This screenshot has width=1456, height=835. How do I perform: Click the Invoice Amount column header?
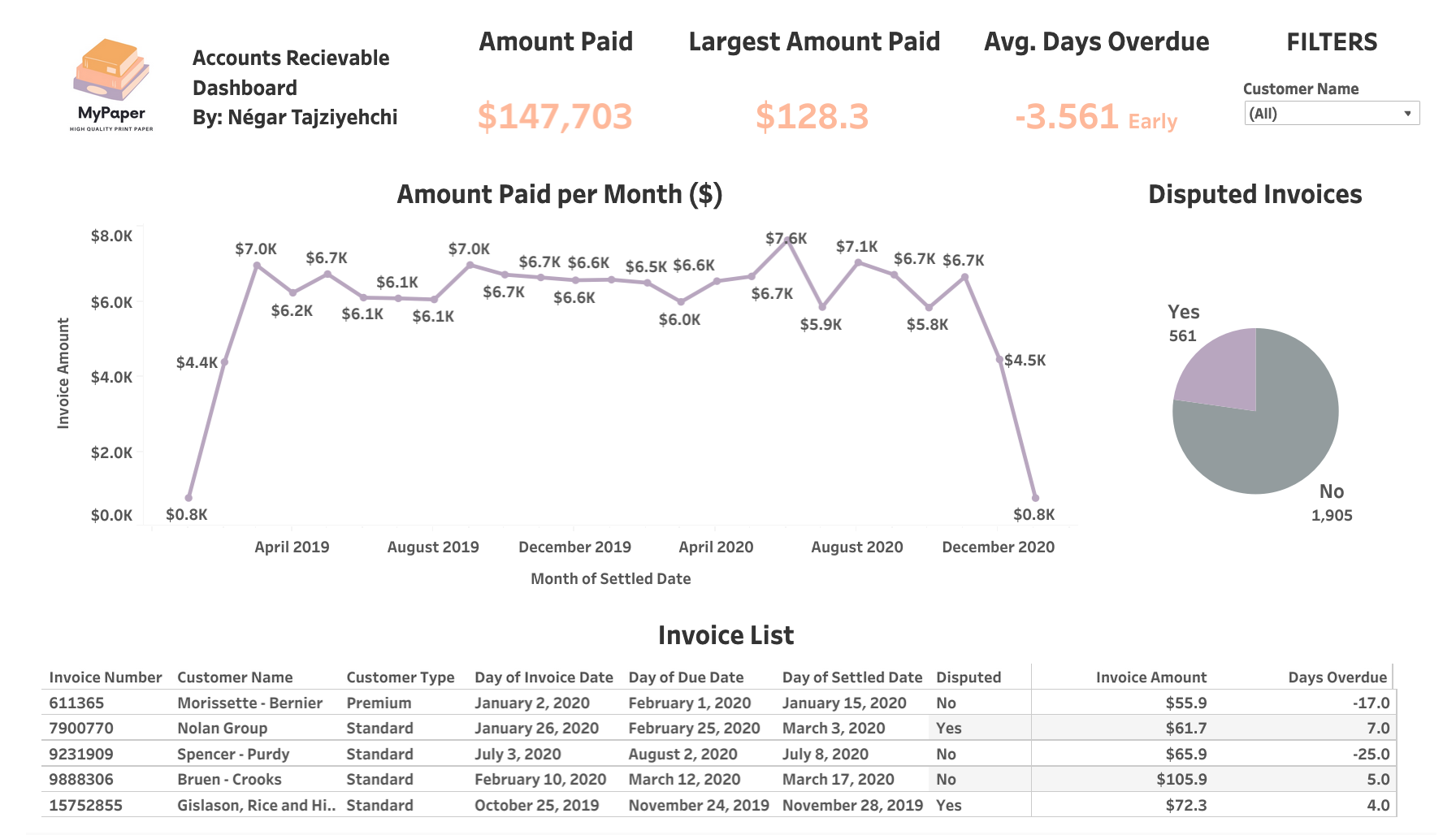click(x=1150, y=677)
